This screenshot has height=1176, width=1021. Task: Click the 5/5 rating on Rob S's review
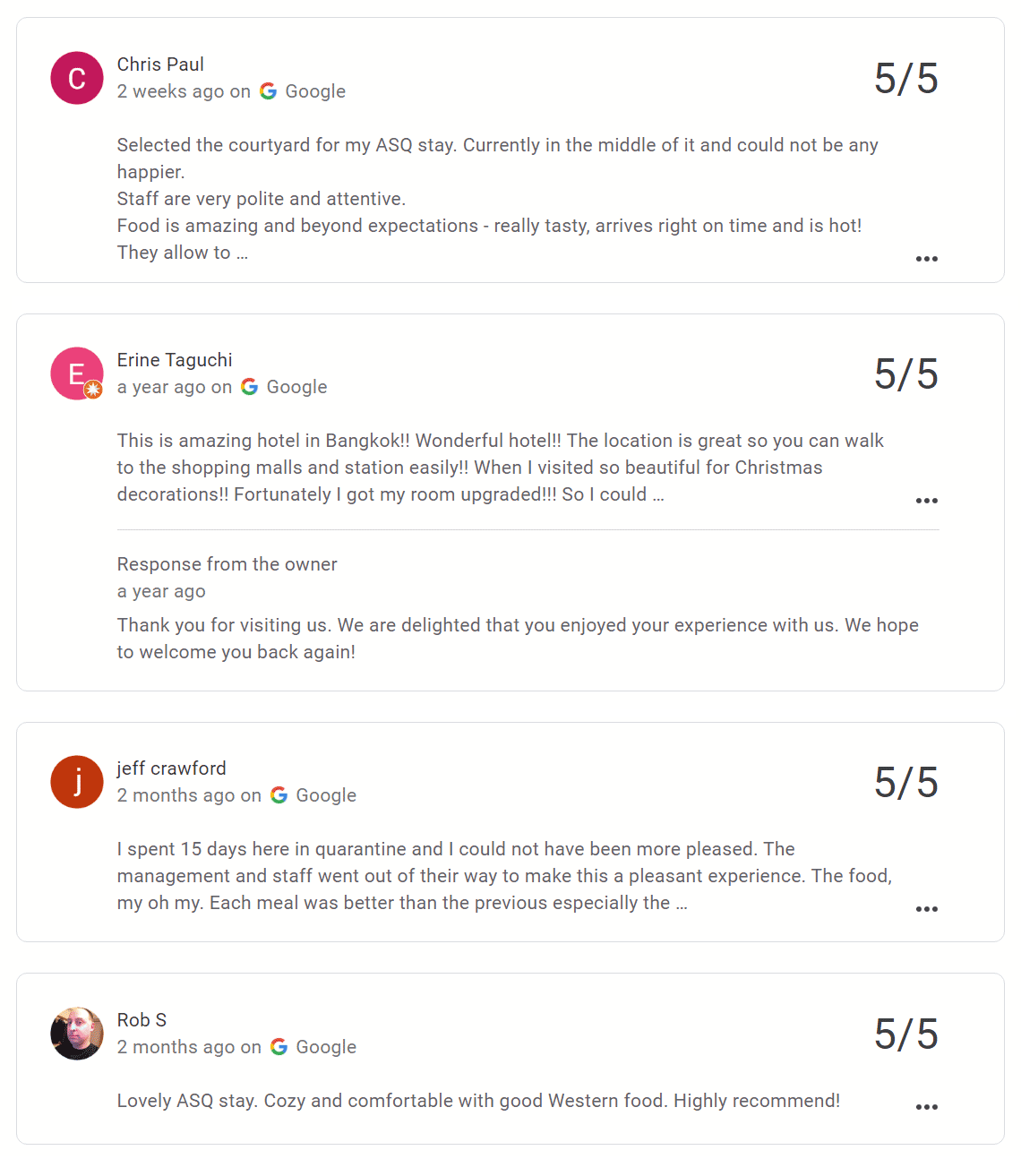[x=906, y=1034]
